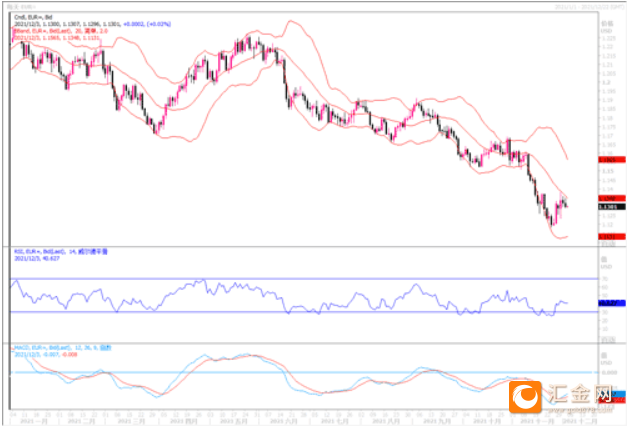
Task: Click the RSI indicator legend label
Action: [x=61, y=252]
